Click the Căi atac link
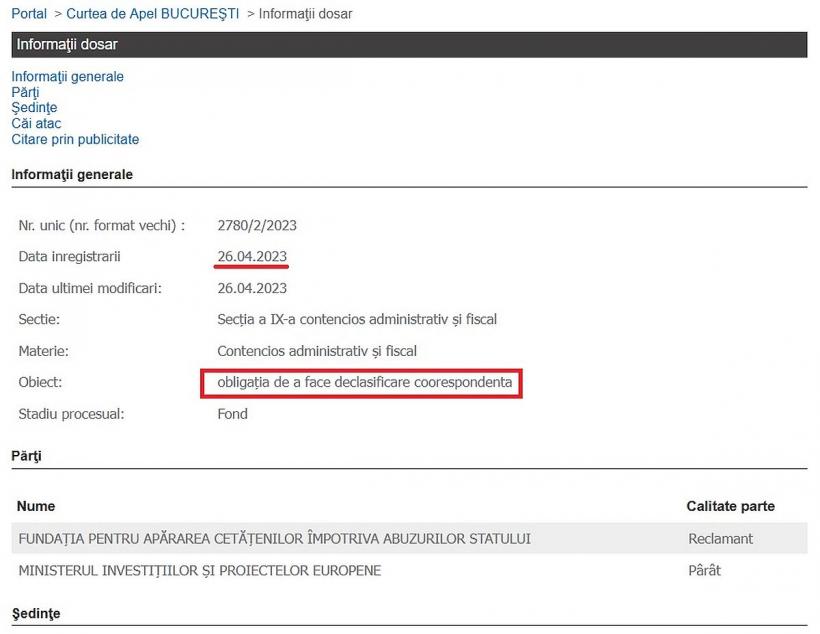The width and height of the screenshot is (820, 634). (35, 123)
